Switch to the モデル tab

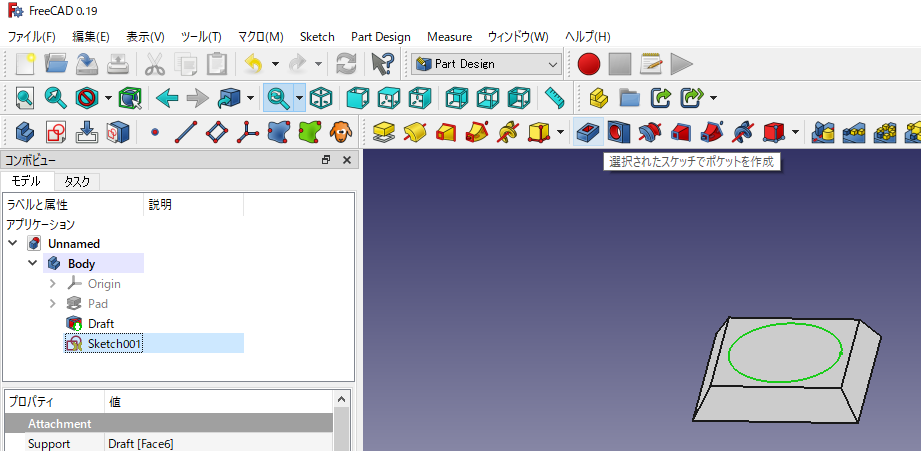pos(26,181)
